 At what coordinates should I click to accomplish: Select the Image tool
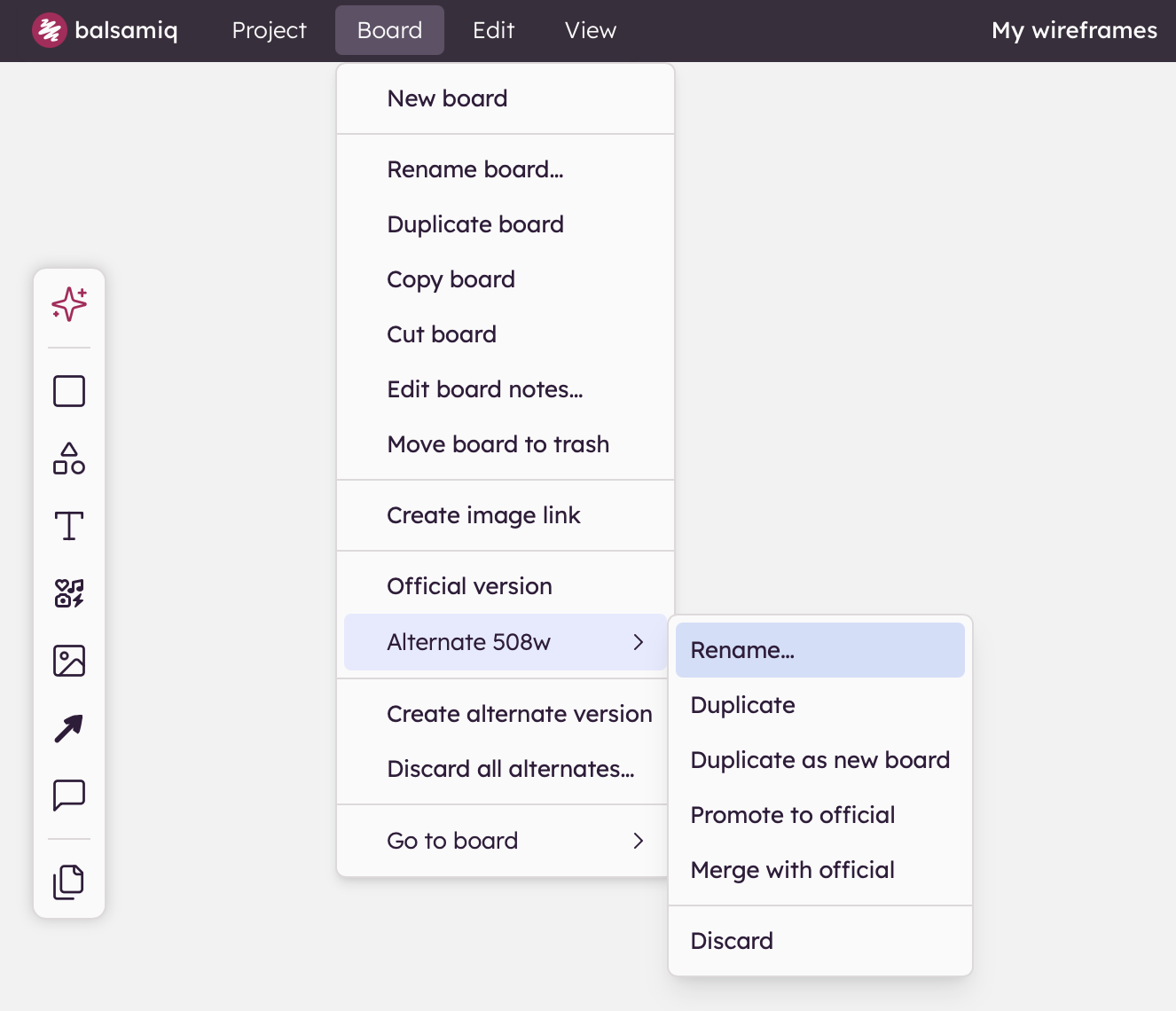click(x=69, y=661)
